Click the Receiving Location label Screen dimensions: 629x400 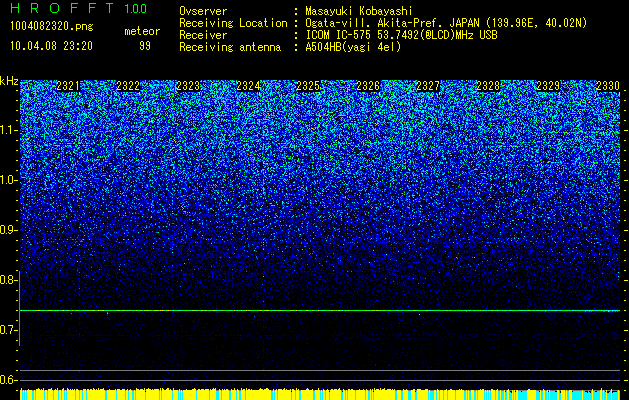(x=233, y=23)
